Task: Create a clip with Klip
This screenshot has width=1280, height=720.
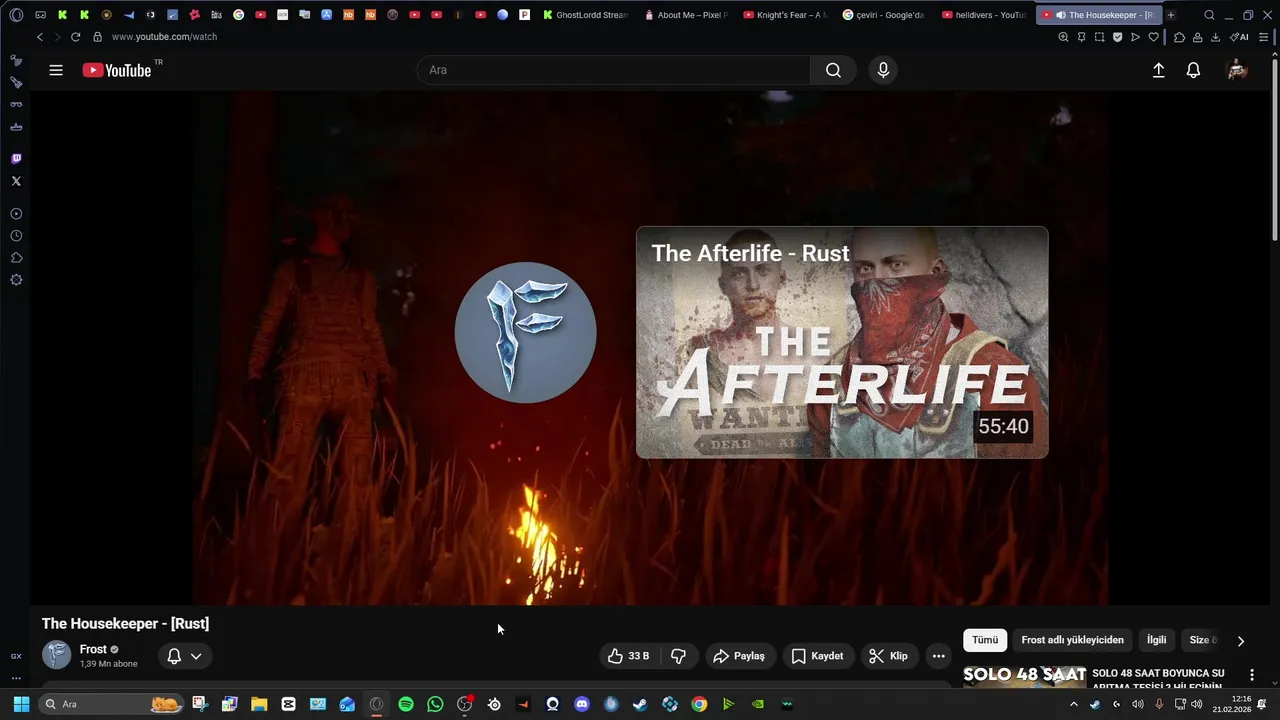Action: [x=889, y=656]
